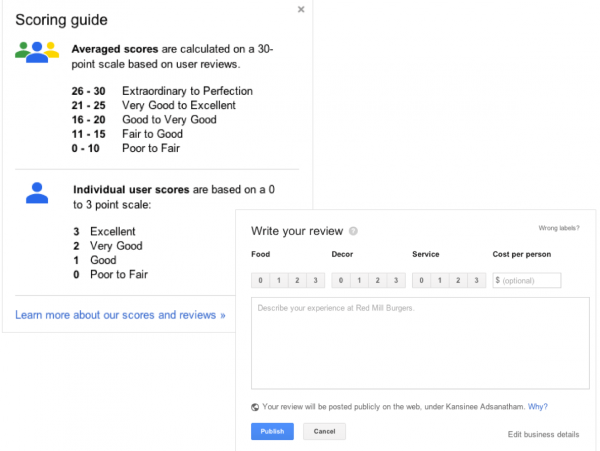Click the blue single user icon
The width and height of the screenshot is (600, 451).
click(x=37, y=193)
